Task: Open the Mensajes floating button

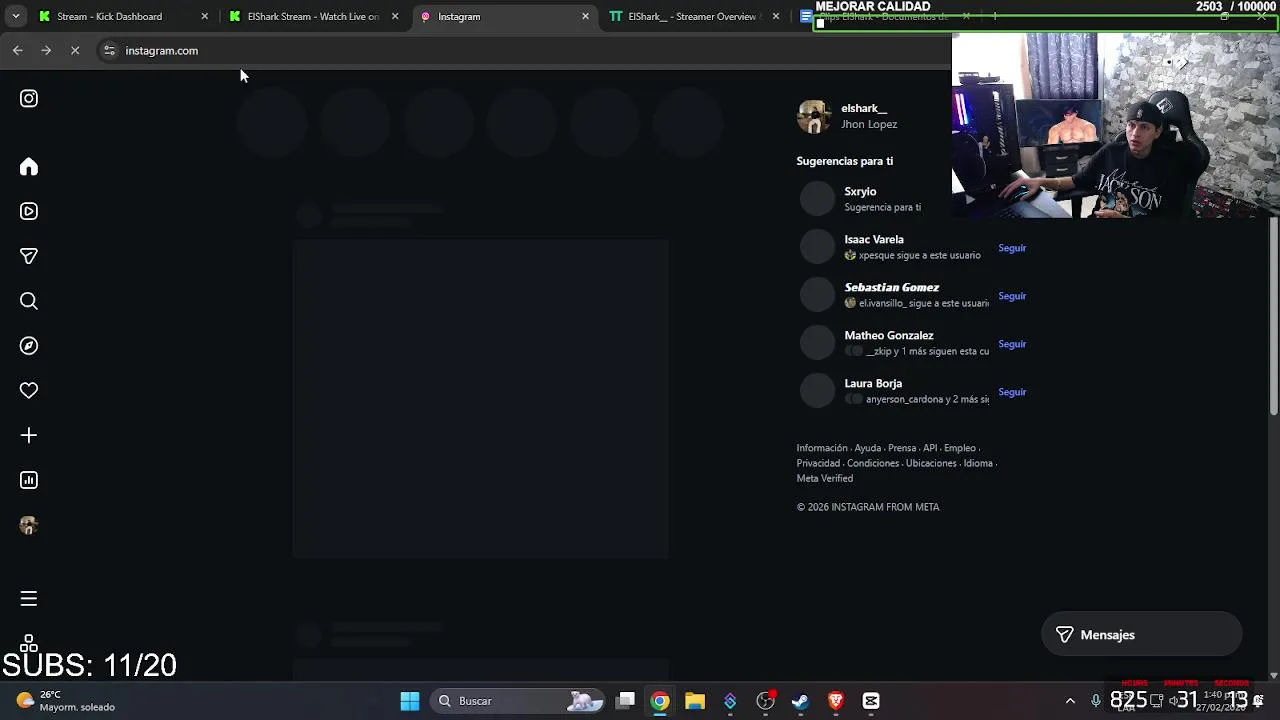Action: pyautogui.click(x=1141, y=635)
